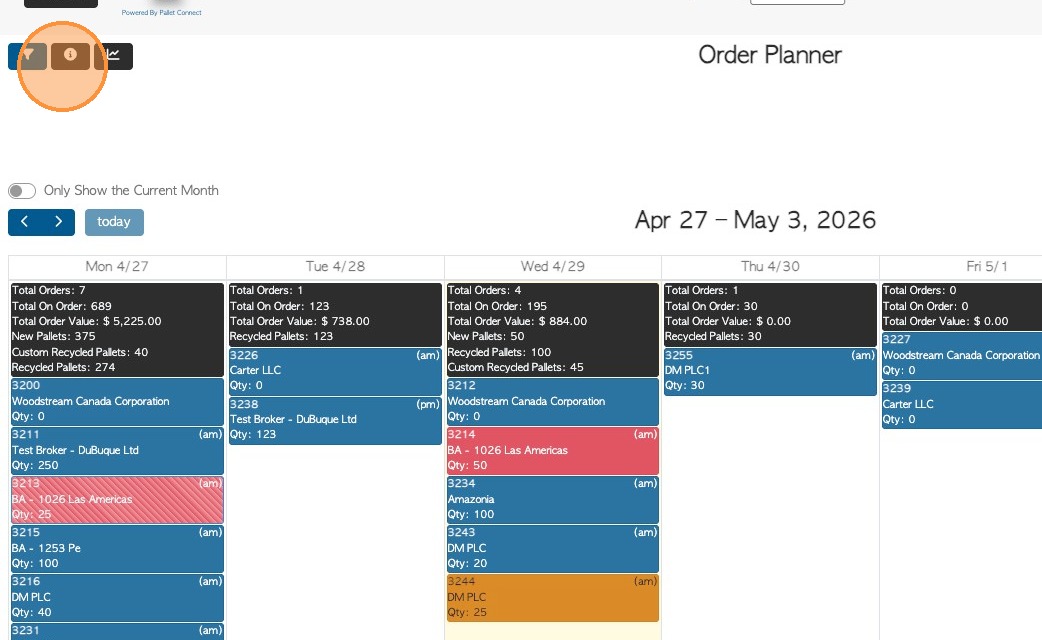The image size is (1042, 640).
Task: Click the info circle icon button
Action: click(x=70, y=56)
